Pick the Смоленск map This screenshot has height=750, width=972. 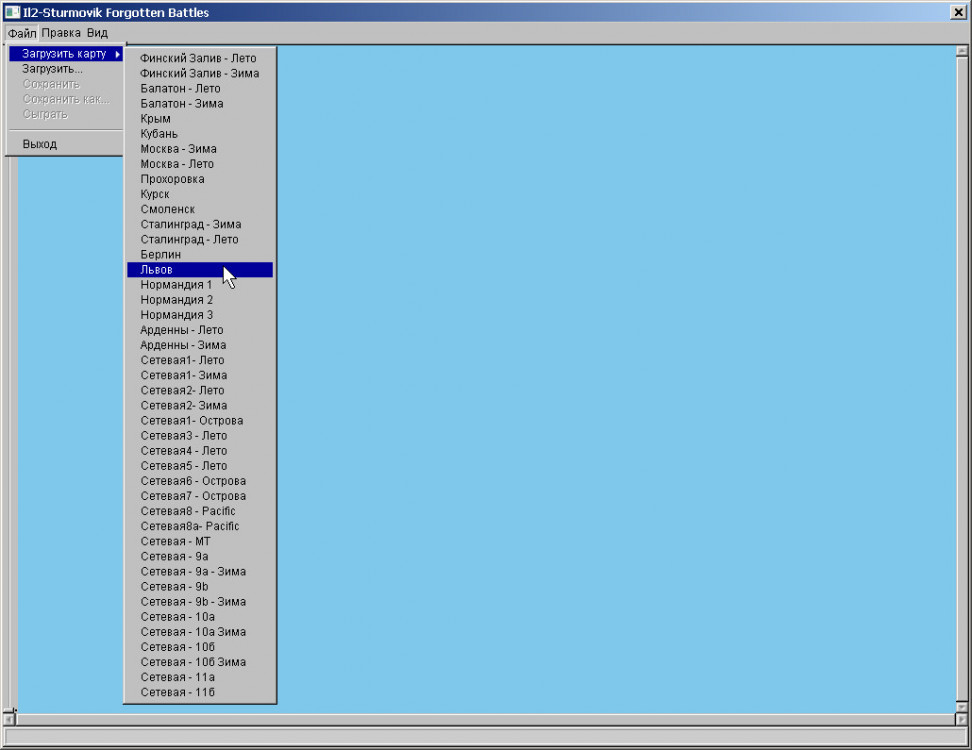[x=168, y=209]
